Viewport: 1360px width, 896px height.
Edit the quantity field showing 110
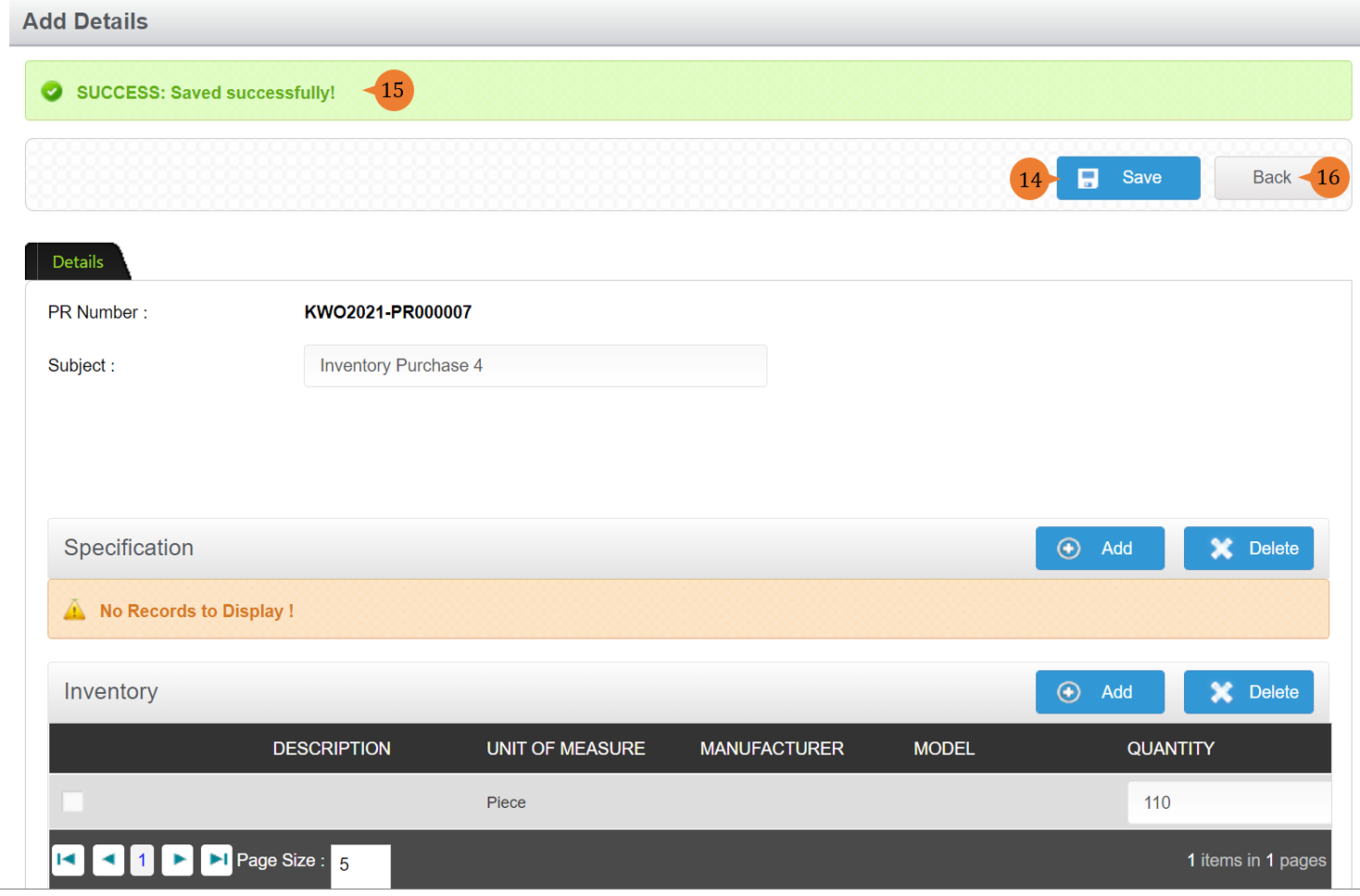pos(1228,802)
